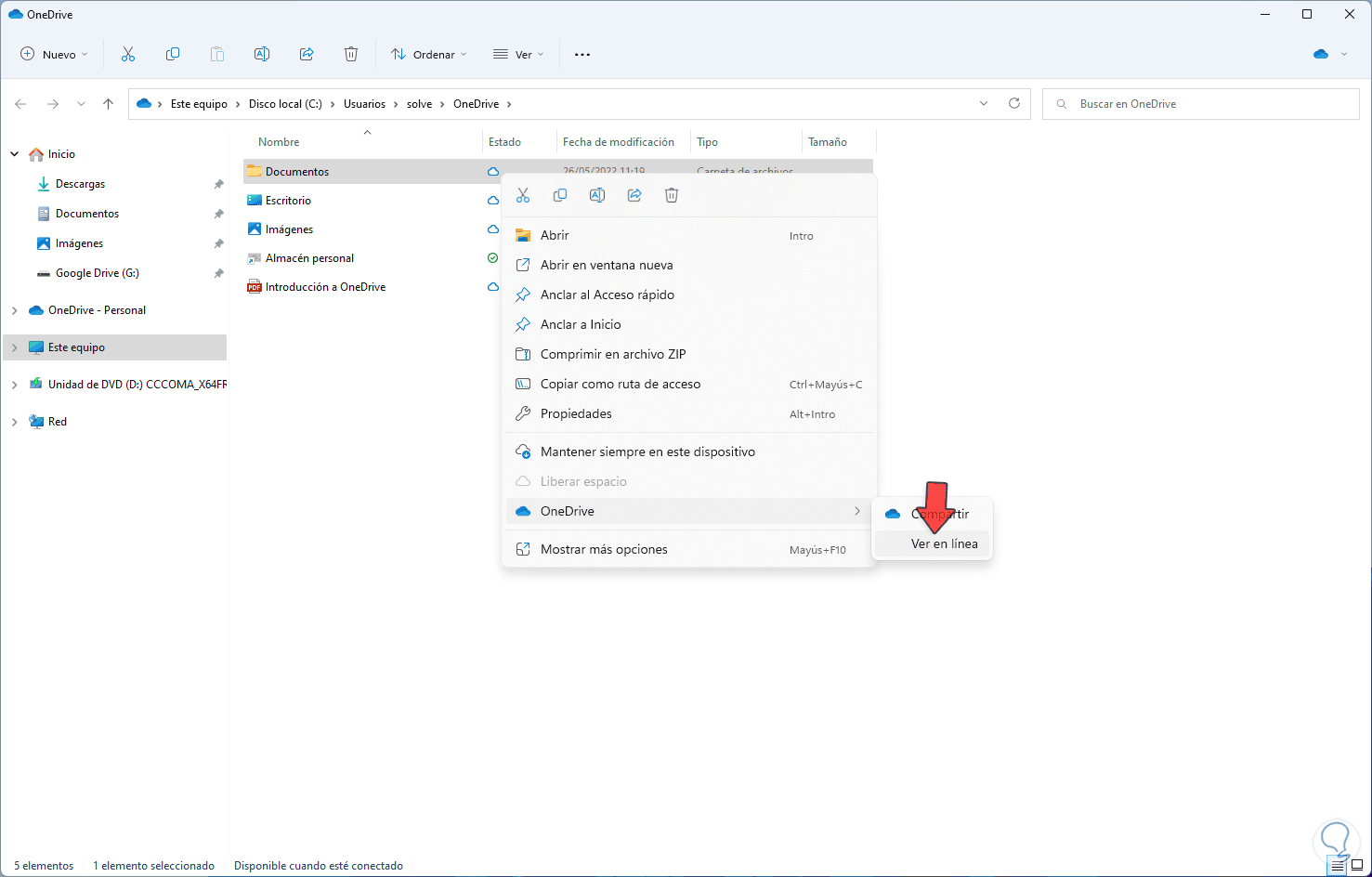1372x877 pixels.
Task: Go up one folder level with the up arrow
Action: tap(109, 104)
